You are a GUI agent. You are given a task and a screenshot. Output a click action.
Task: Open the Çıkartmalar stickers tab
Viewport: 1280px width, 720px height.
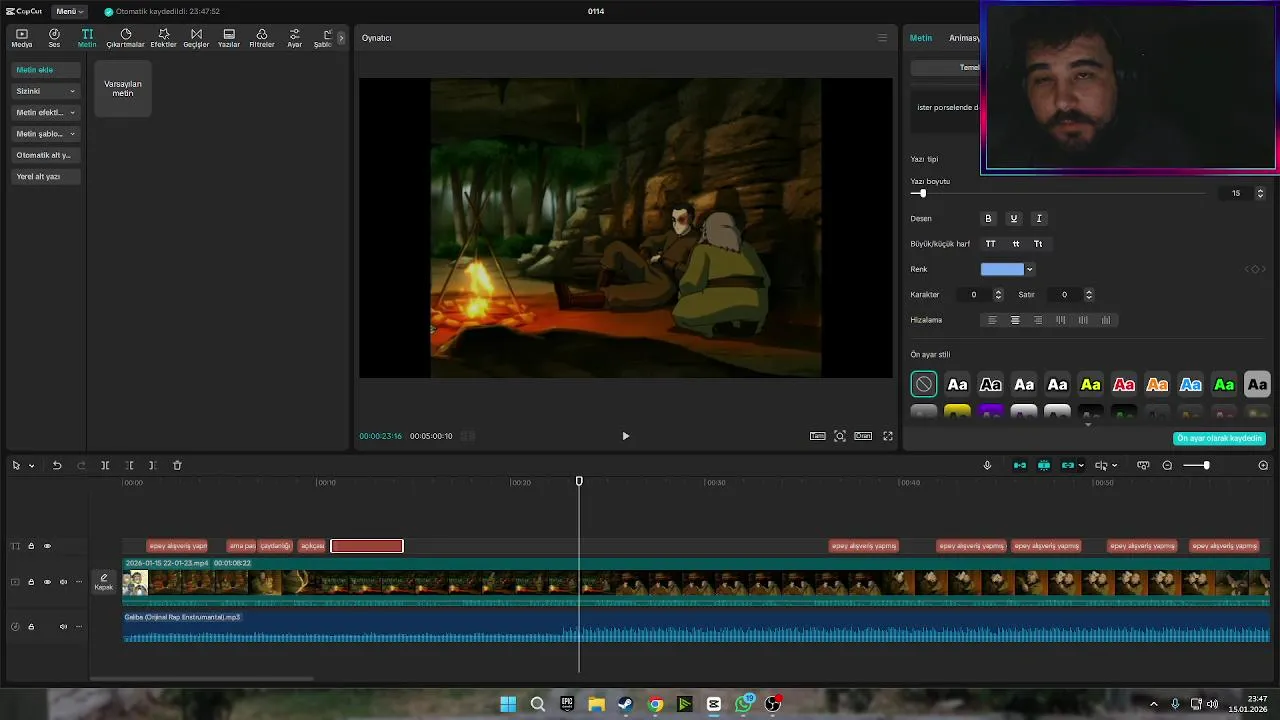click(x=126, y=38)
